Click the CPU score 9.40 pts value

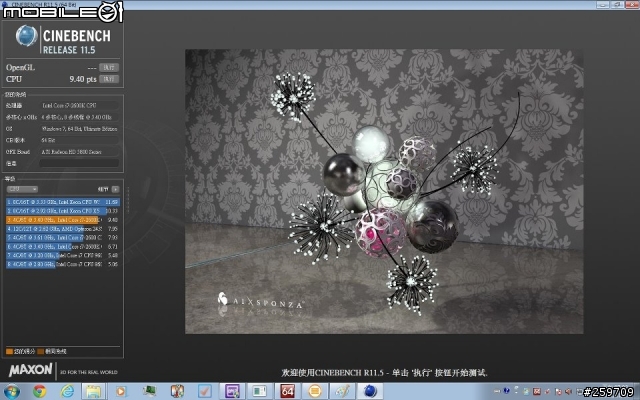click(x=82, y=79)
